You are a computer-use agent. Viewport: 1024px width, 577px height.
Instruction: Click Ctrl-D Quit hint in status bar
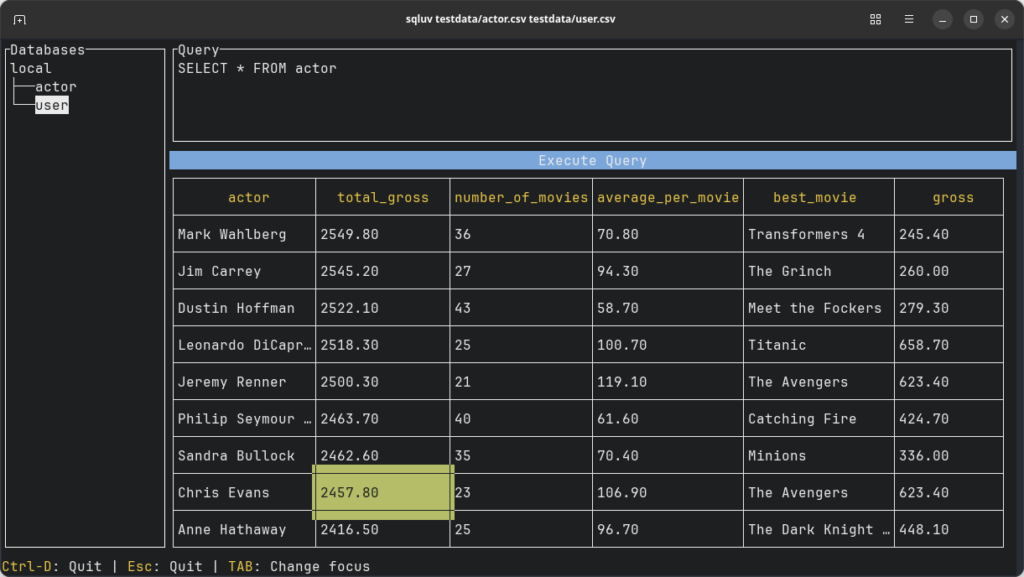[x=52, y=567]
